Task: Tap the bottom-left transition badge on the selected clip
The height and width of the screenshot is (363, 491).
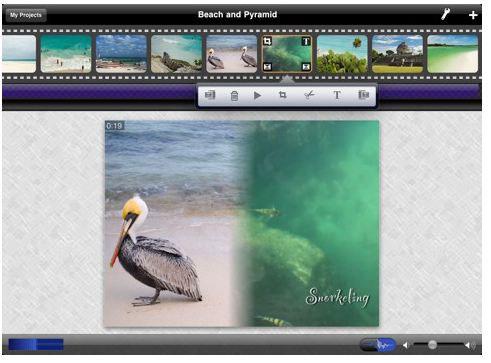Action: pos(267,67)
